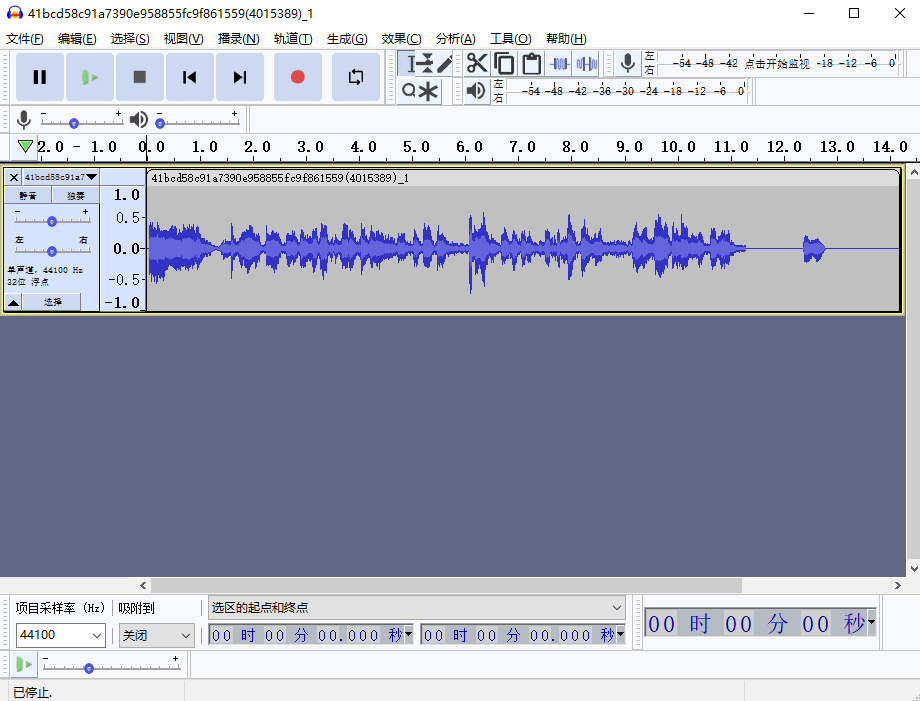Open the 效果(C) menu
920x701 pixels.
tap(401, 39)
